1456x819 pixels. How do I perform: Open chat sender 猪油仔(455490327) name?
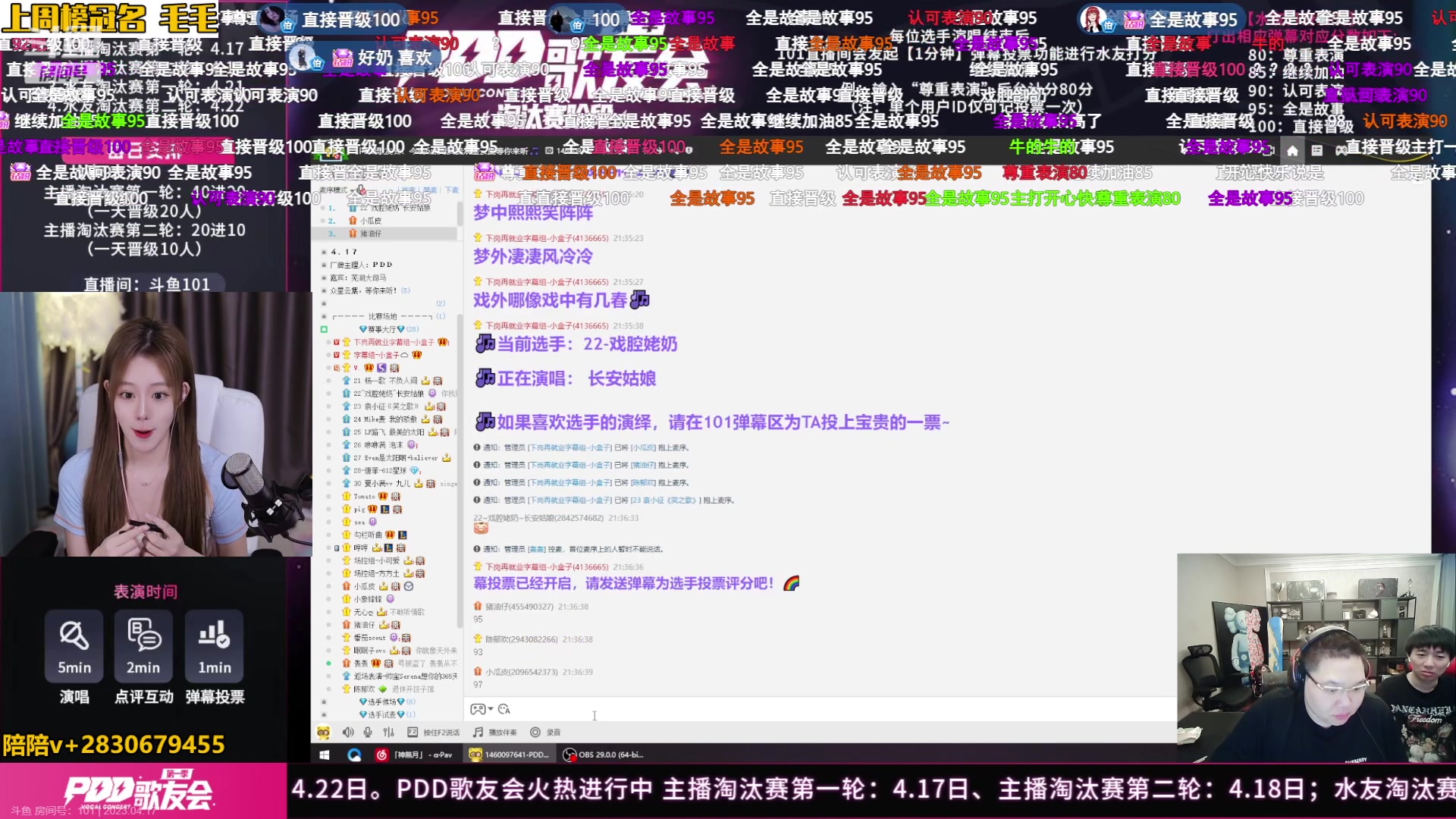point(519,607)
